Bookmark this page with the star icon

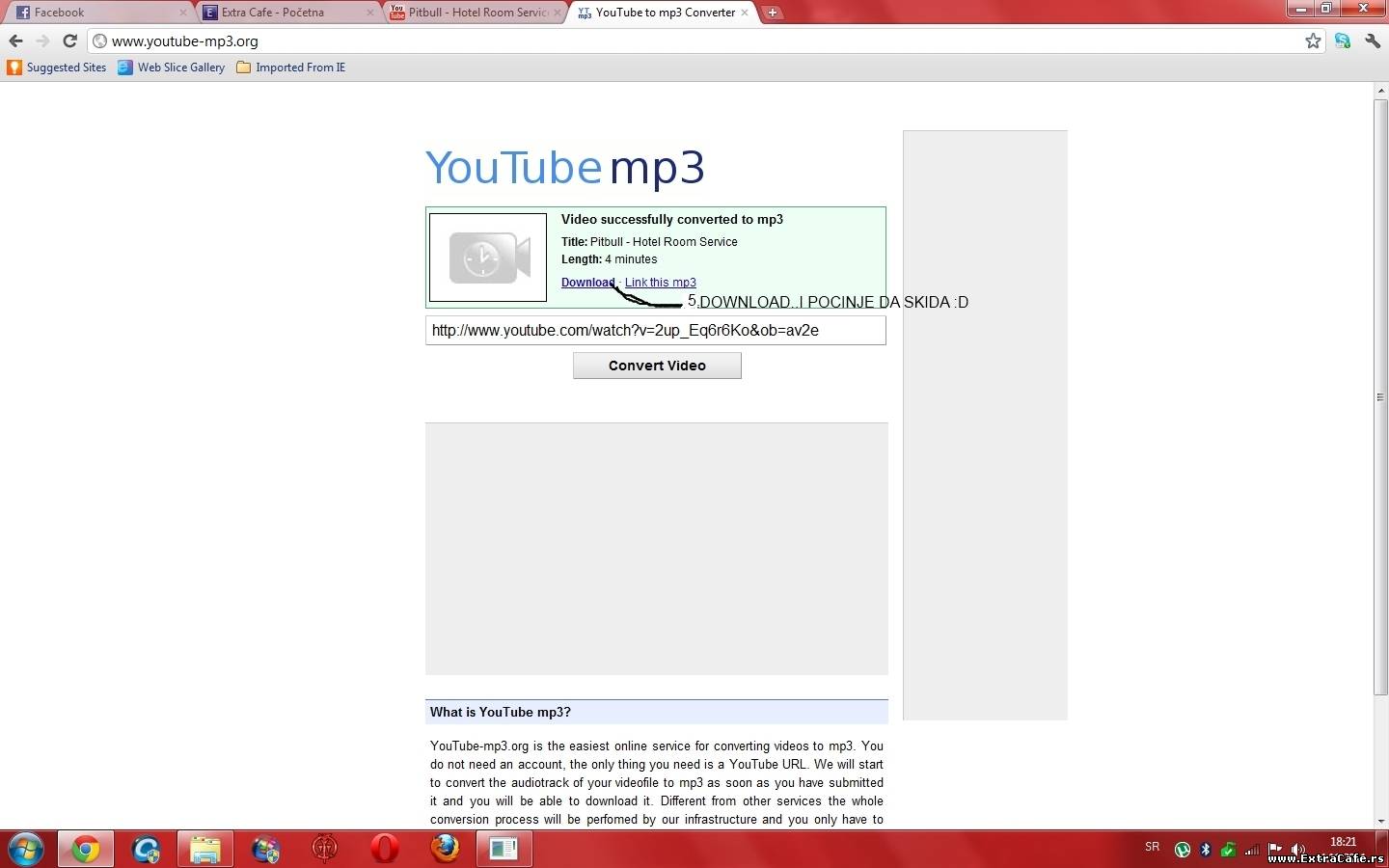1313,41
